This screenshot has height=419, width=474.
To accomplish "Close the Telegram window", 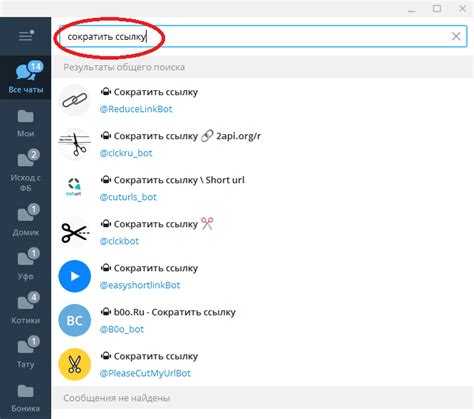I will [x=462, y=9].
